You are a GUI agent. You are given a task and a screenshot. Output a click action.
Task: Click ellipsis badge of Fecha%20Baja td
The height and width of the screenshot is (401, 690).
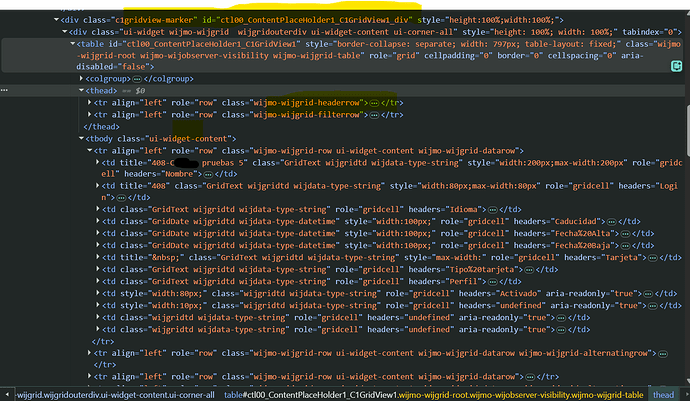[x=625, y=246]
